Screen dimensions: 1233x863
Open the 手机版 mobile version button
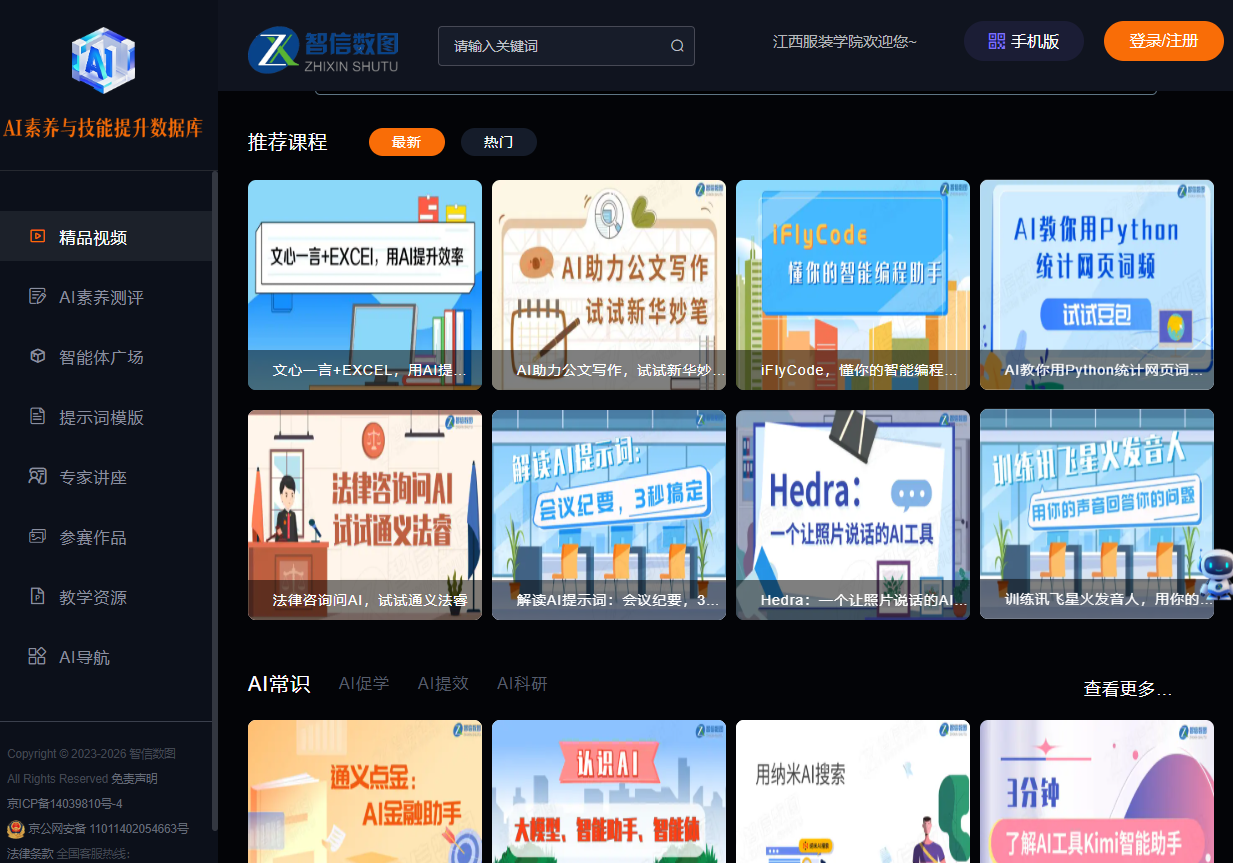tap(1023, 41)
